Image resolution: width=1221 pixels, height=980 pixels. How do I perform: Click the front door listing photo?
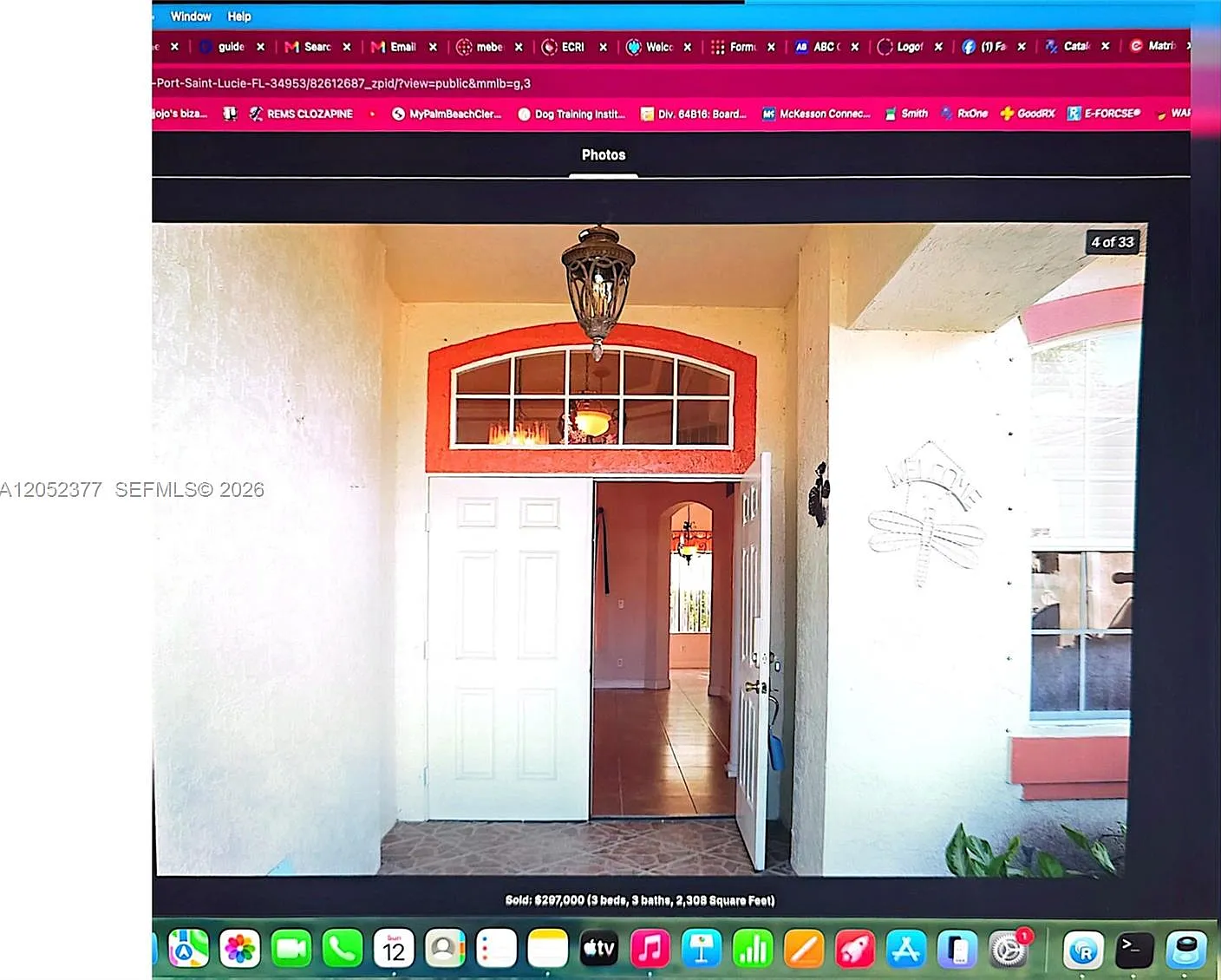pos(650,549)
